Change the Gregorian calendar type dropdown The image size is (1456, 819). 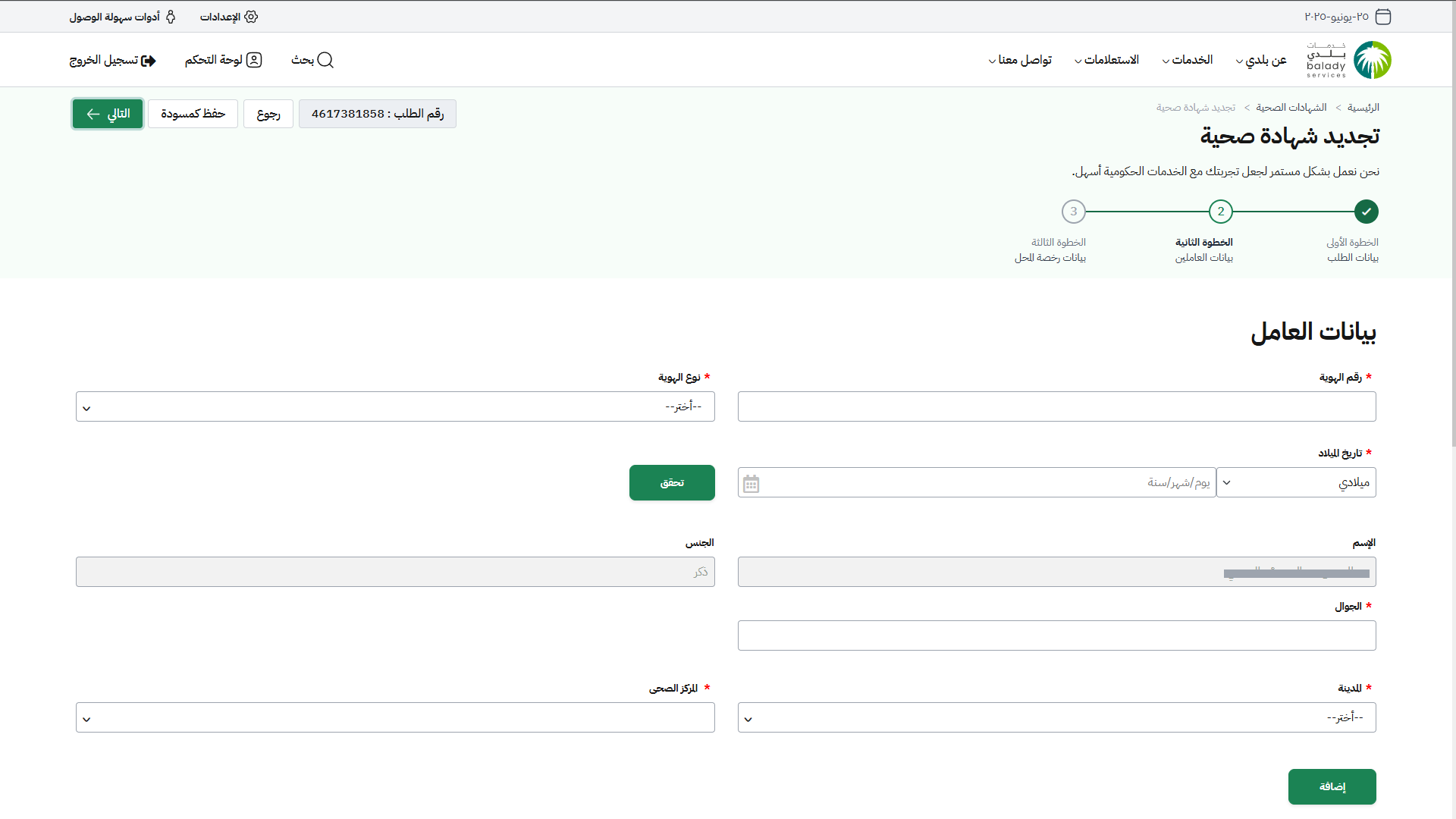(1296, 483)
